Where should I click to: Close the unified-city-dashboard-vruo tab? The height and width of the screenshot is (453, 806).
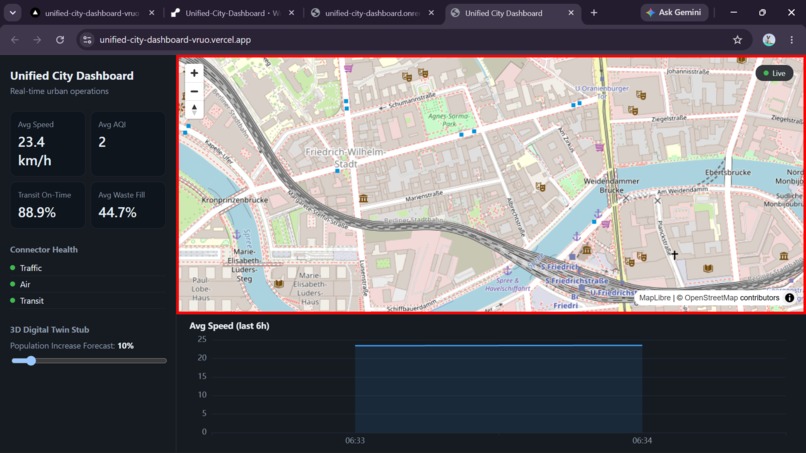(152, 13)
